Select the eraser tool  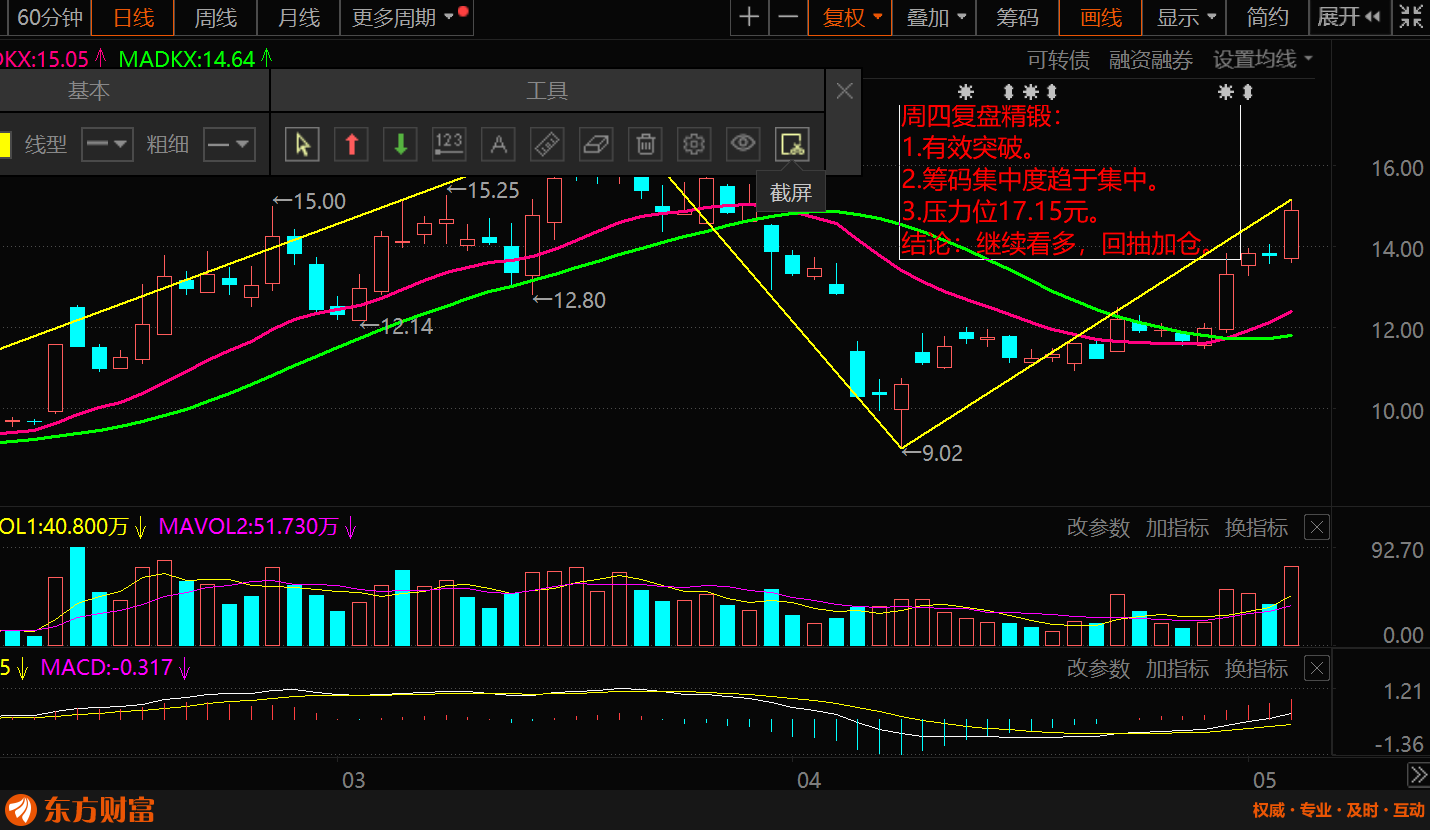click(x=596, y=144)
